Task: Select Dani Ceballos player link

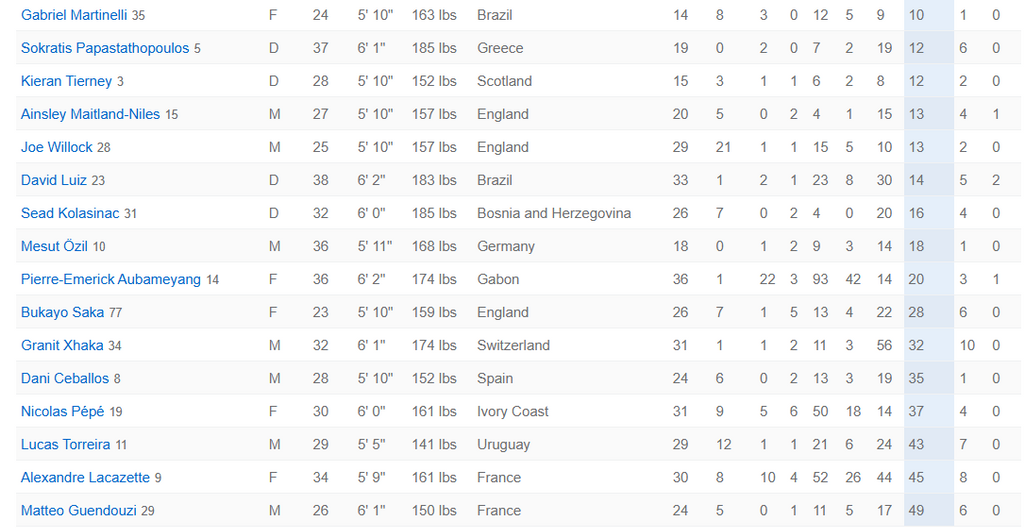Action: pos(65,378)
